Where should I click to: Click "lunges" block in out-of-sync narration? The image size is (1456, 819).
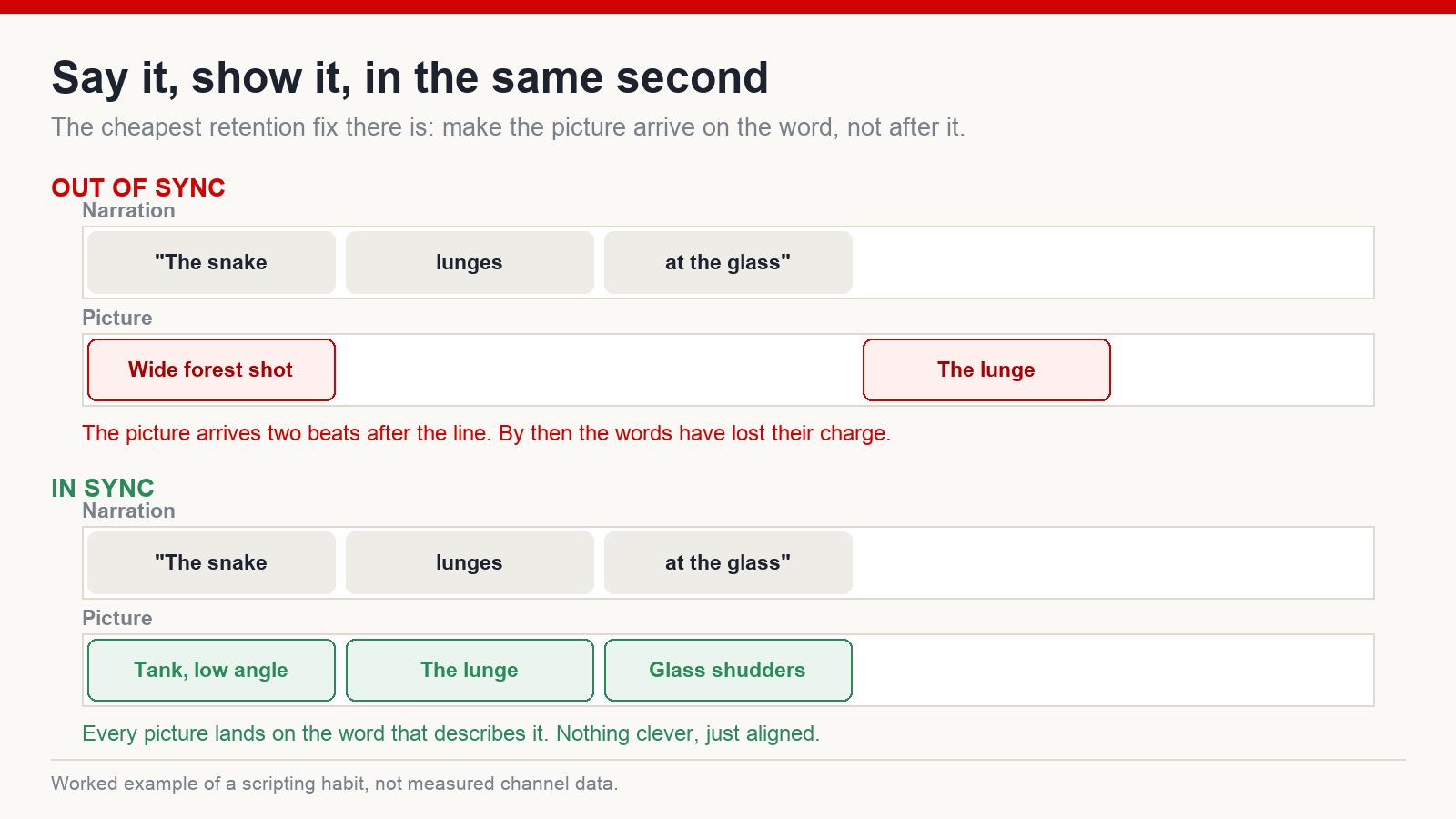470,262
